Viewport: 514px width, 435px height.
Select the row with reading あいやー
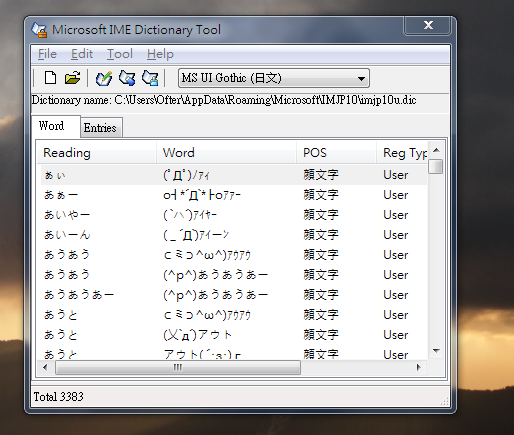point(234,215)
